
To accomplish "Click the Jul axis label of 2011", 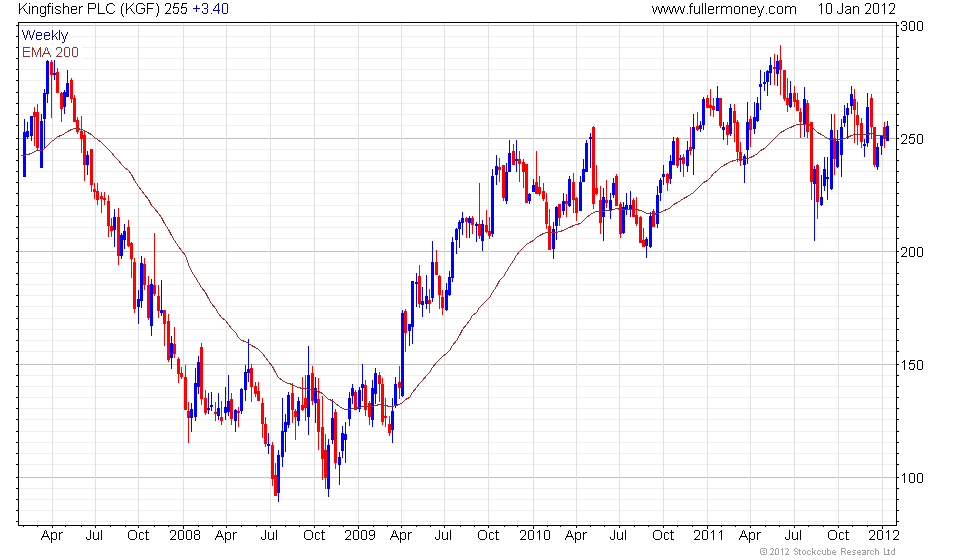I will [793, 536].
